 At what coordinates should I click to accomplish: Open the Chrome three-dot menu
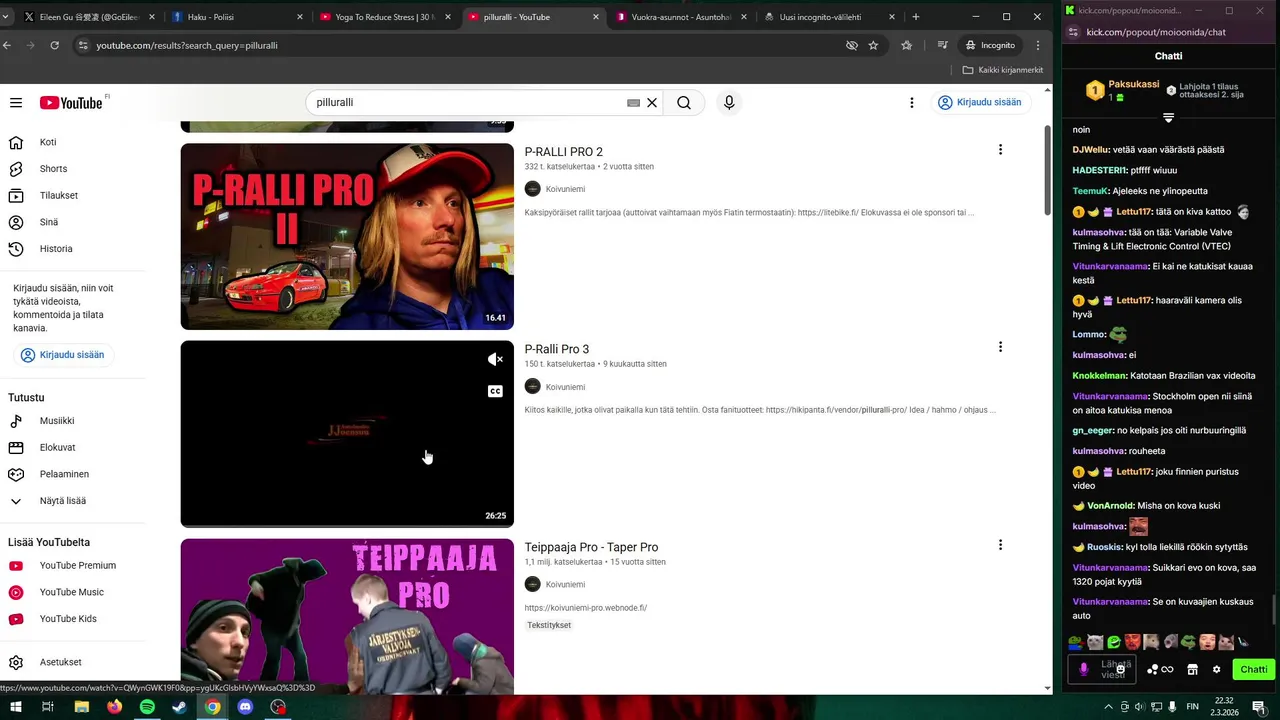coord(1038,45)
